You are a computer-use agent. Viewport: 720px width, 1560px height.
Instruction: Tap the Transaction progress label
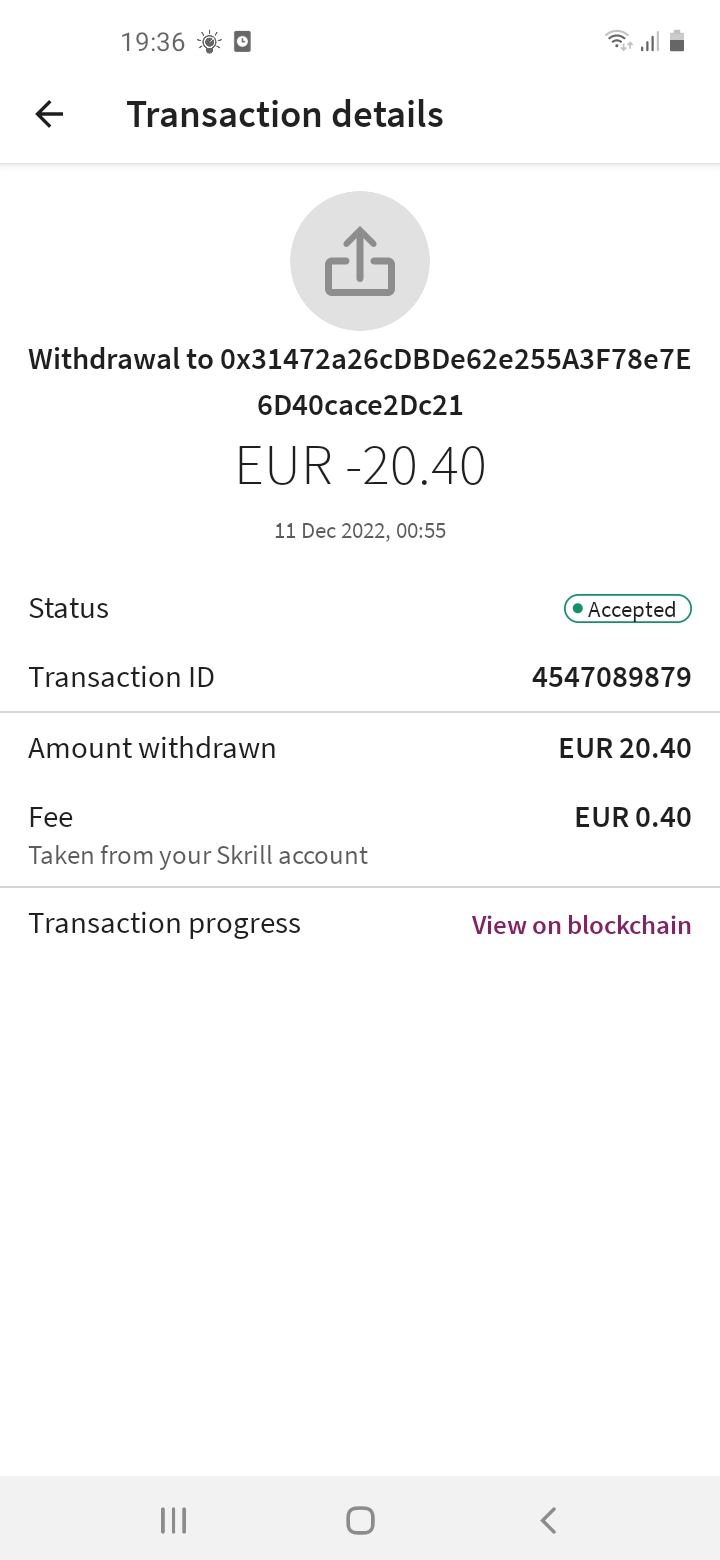coord(164,924)
